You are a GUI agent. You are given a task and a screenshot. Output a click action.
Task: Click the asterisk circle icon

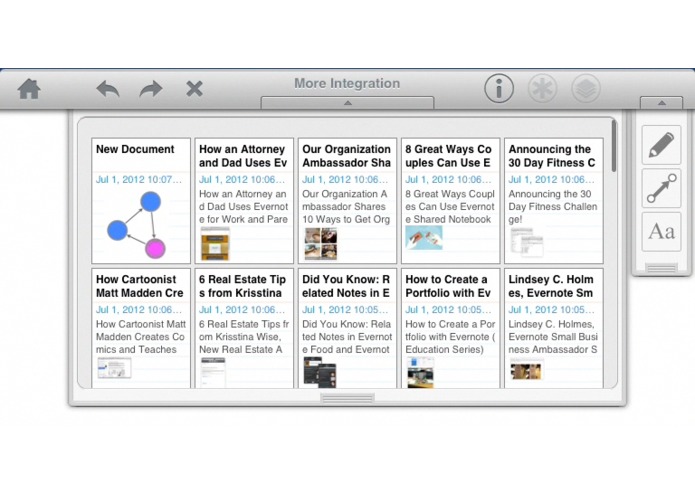pyautogui.click(x=543, y=88)
